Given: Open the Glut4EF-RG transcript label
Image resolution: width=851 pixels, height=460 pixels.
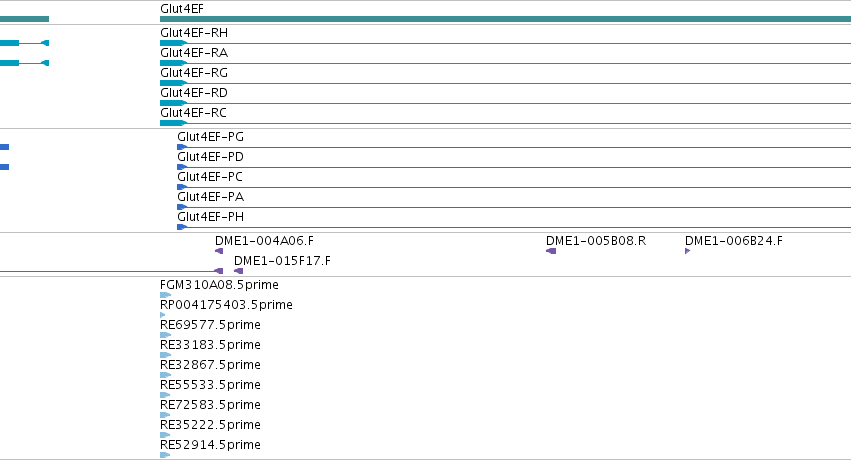Looking at the screenshot, I should [194, 73].
